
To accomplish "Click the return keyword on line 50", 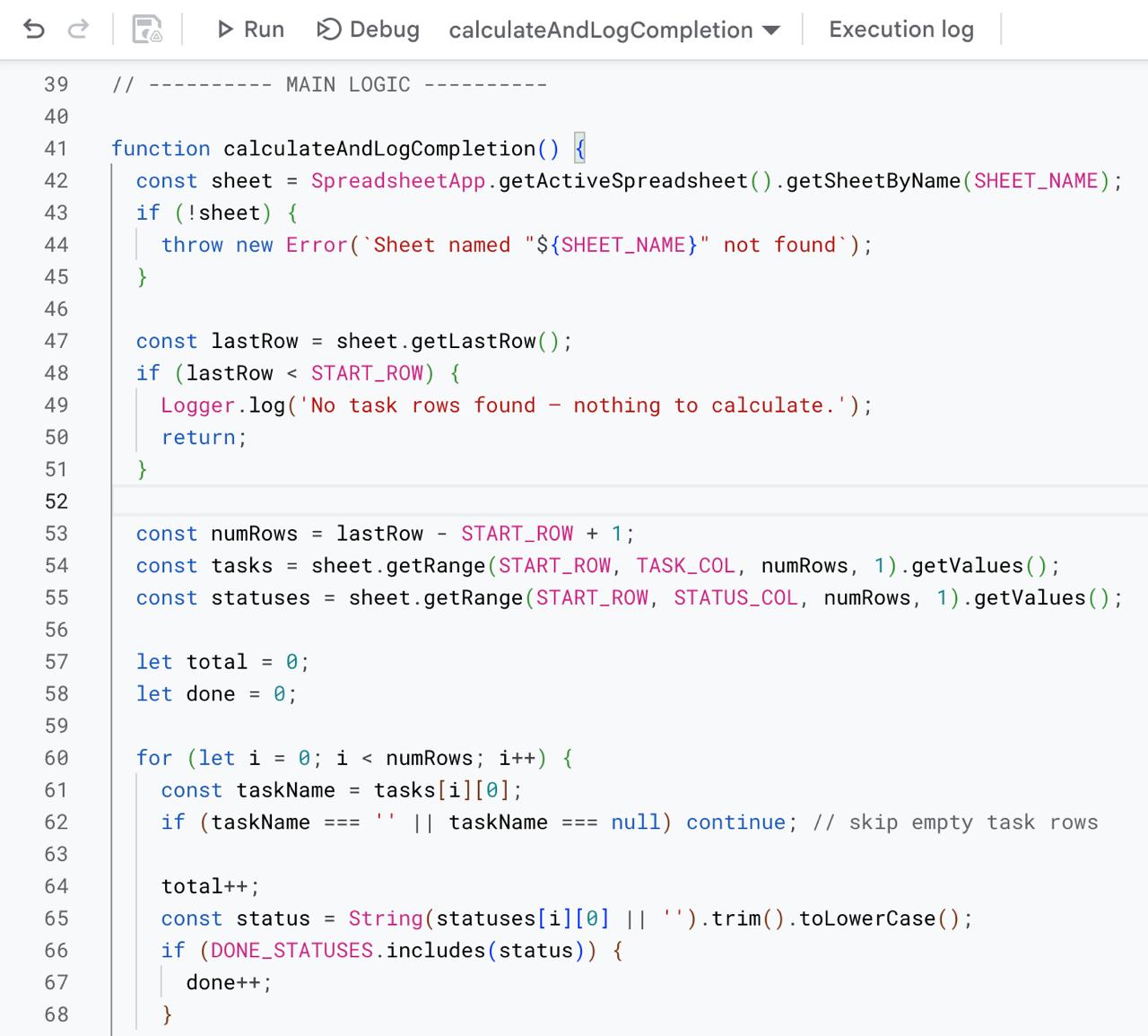I will pyautogui.click(x=198, y=438).
